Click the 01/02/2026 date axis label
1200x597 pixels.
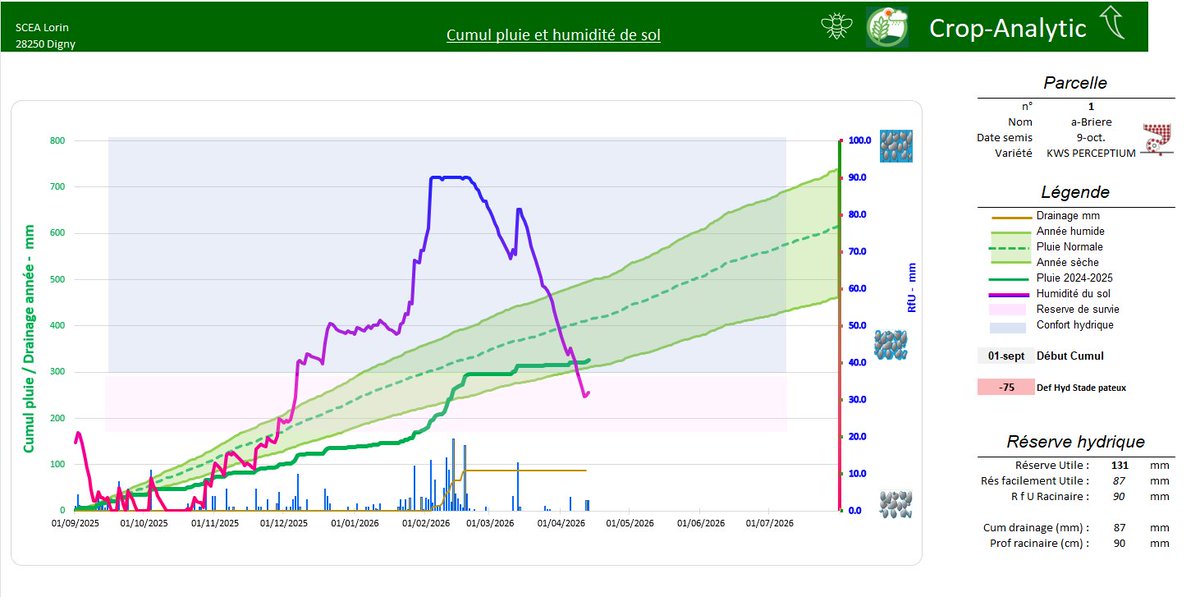tap(426, 522)
